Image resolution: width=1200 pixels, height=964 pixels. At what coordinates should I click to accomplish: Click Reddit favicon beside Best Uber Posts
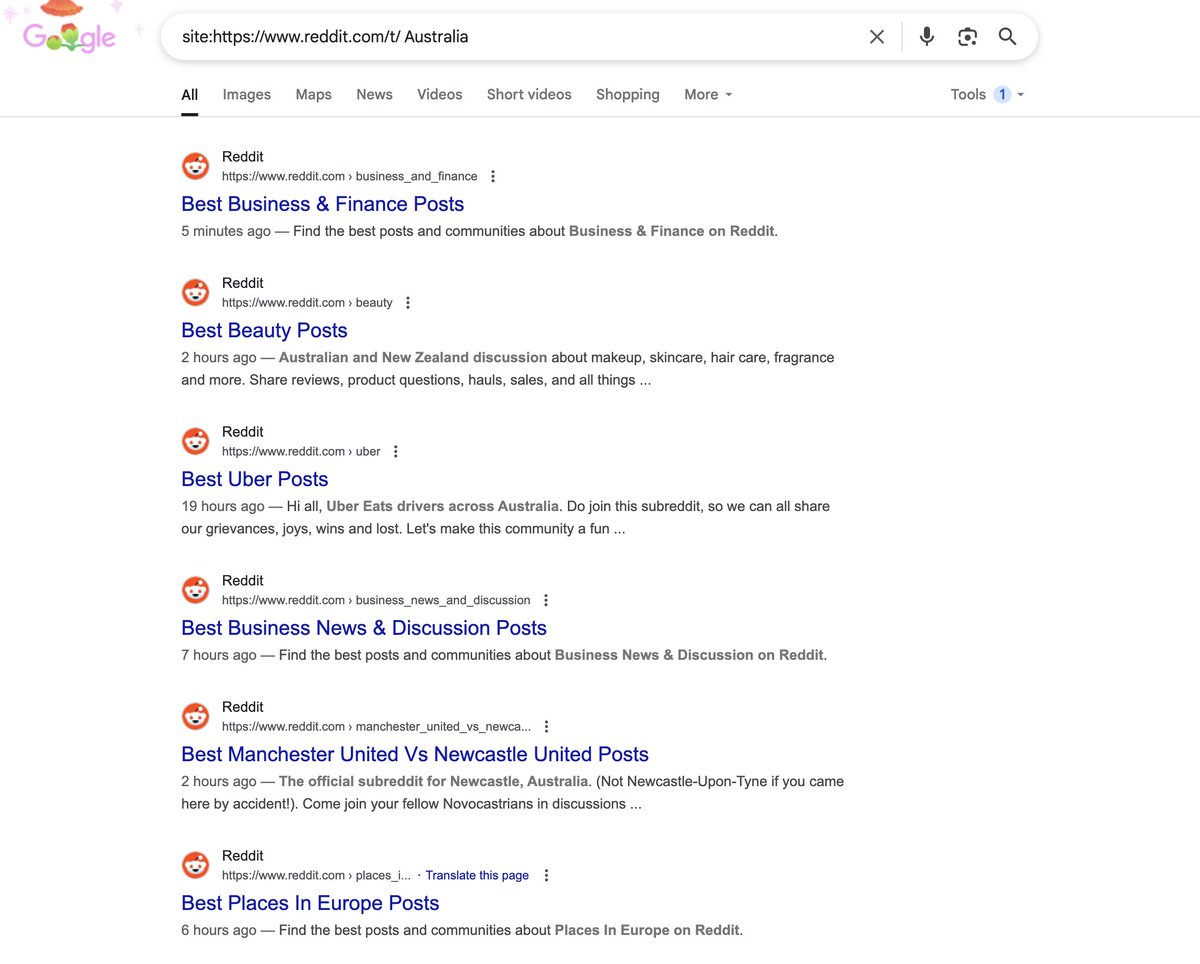196,441
